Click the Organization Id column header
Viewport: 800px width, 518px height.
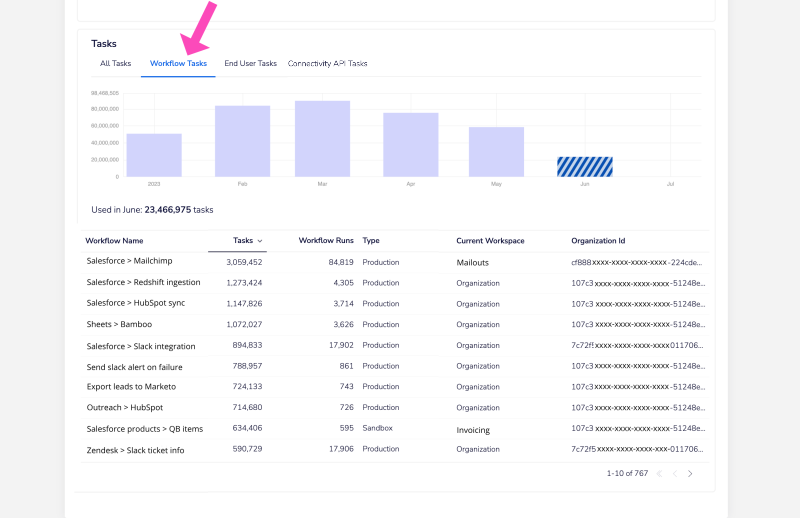[598, 241]
